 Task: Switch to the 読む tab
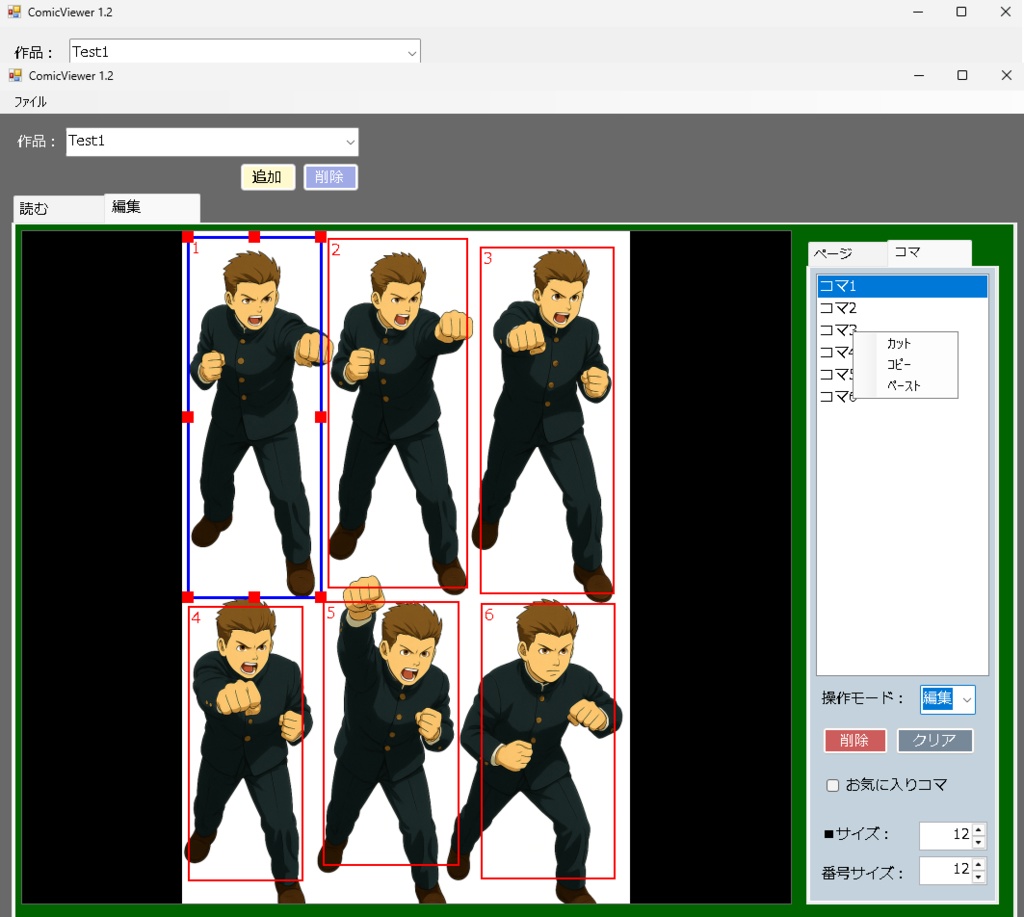coord(33,208)
